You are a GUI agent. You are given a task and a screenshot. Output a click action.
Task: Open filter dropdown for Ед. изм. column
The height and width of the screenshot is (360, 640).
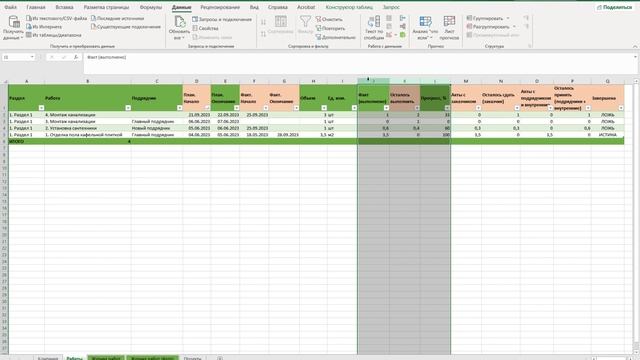tap(354, 108)
